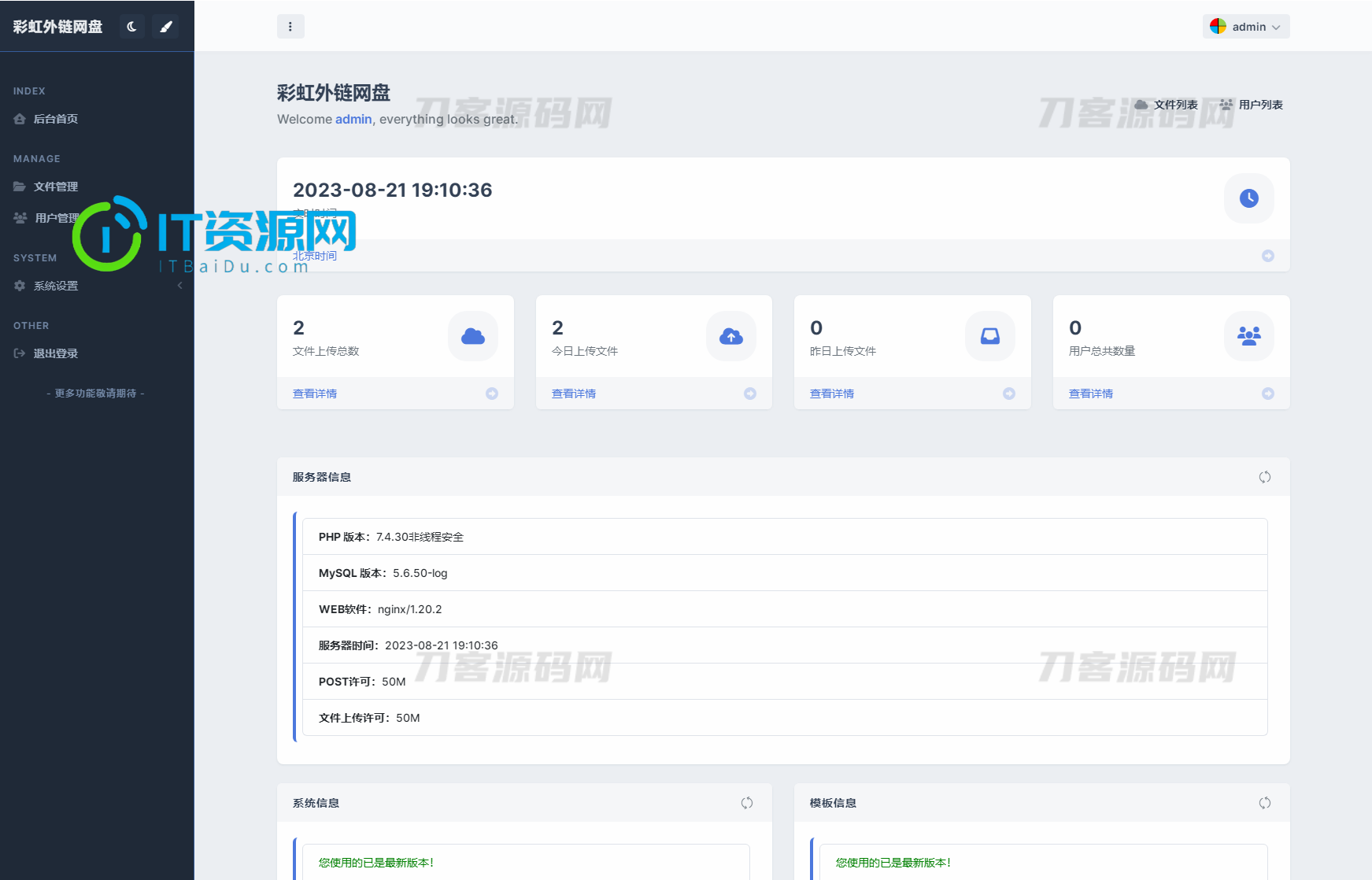This screenshot has width=1372, height=880.
Task: Open 文件列表 link at top right
Action: tap(1167, 105)
